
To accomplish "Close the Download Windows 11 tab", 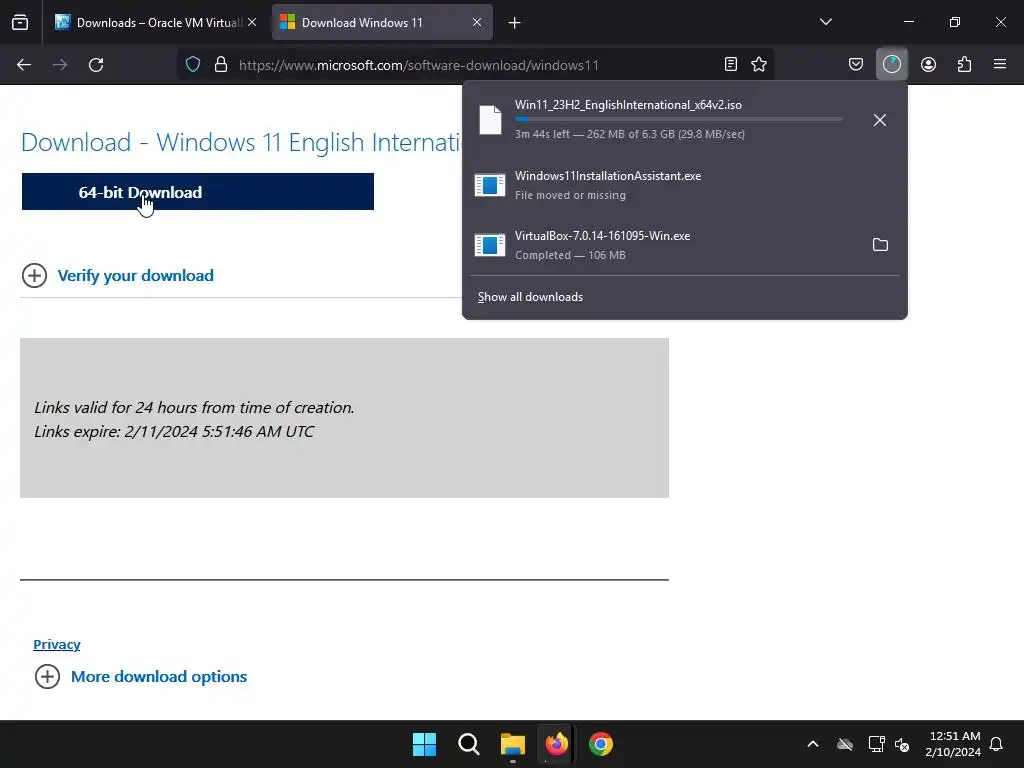I will 477,22.
